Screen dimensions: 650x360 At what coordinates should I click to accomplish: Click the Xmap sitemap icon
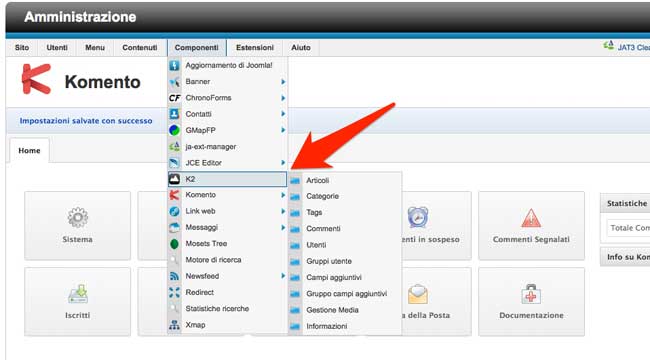coord(175,325)
